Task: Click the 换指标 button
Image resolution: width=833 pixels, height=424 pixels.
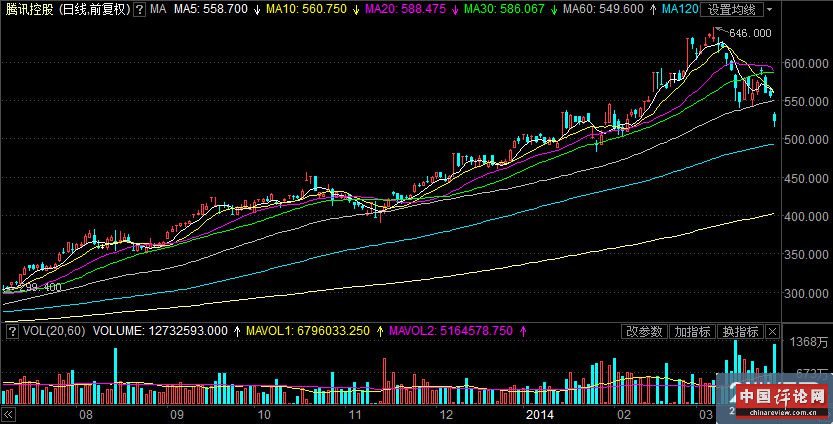Action: tap(741, 332)
